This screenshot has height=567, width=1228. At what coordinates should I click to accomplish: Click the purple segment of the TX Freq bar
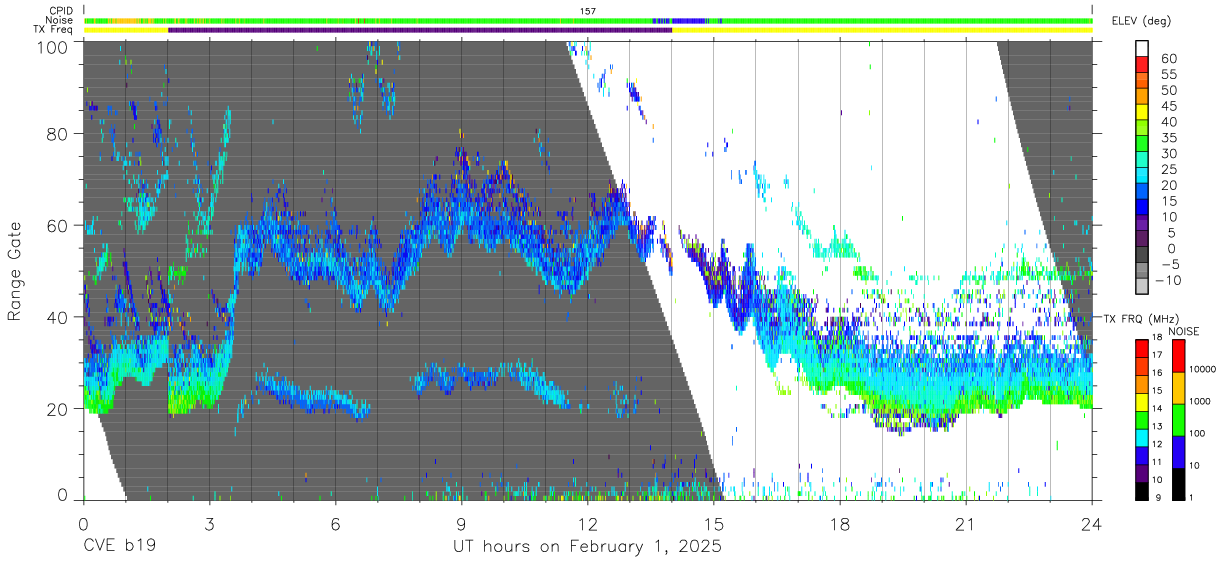point(420,29)
